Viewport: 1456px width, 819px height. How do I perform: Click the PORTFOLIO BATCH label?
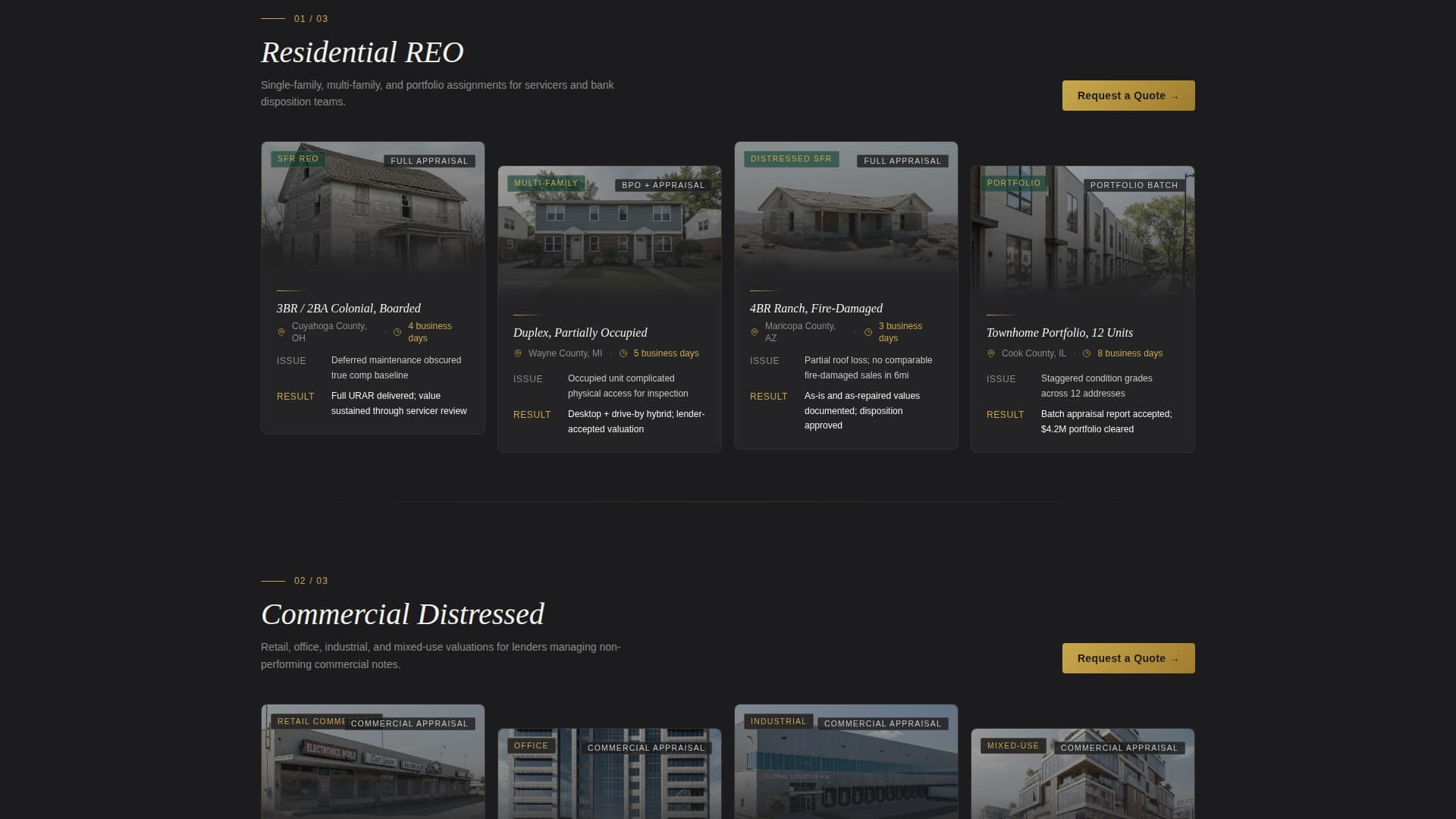point(1133,184)
